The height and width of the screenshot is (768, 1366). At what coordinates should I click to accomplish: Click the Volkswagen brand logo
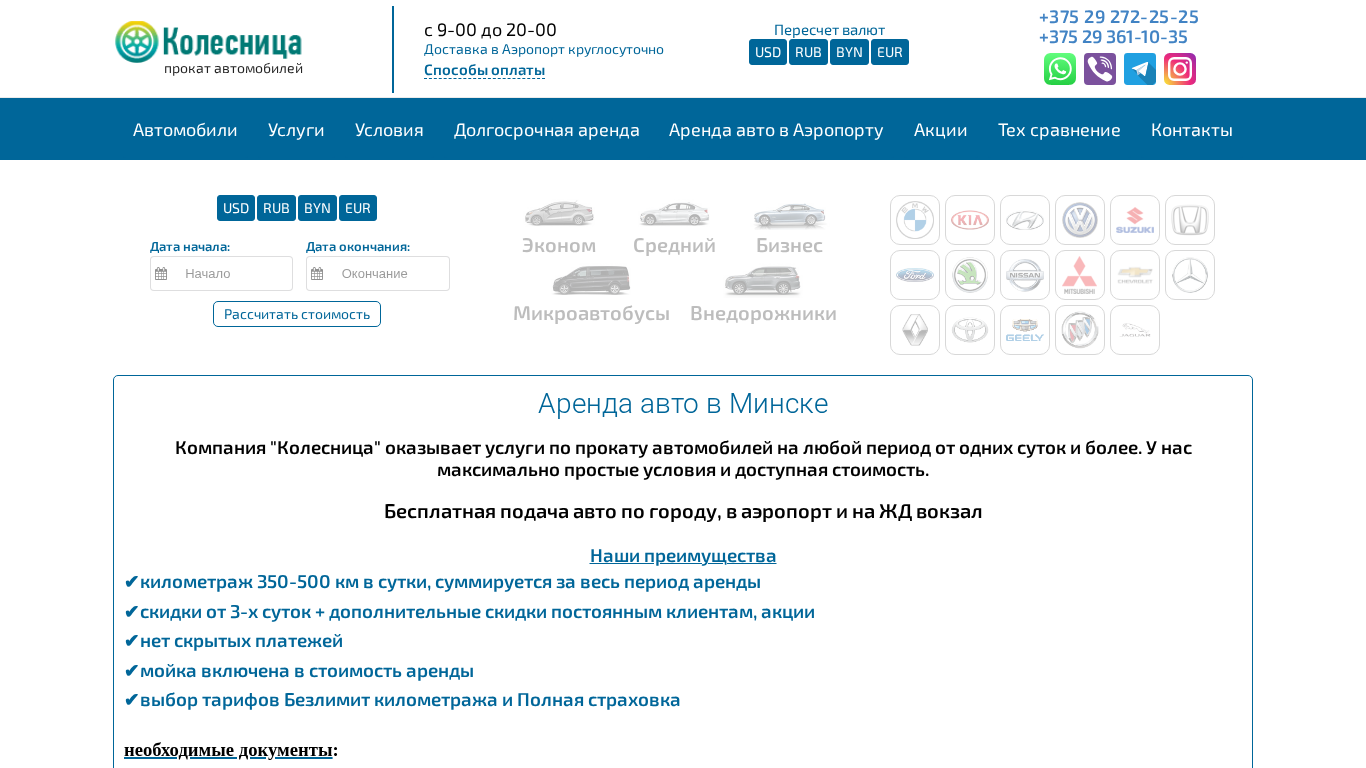click(1080, 220)
